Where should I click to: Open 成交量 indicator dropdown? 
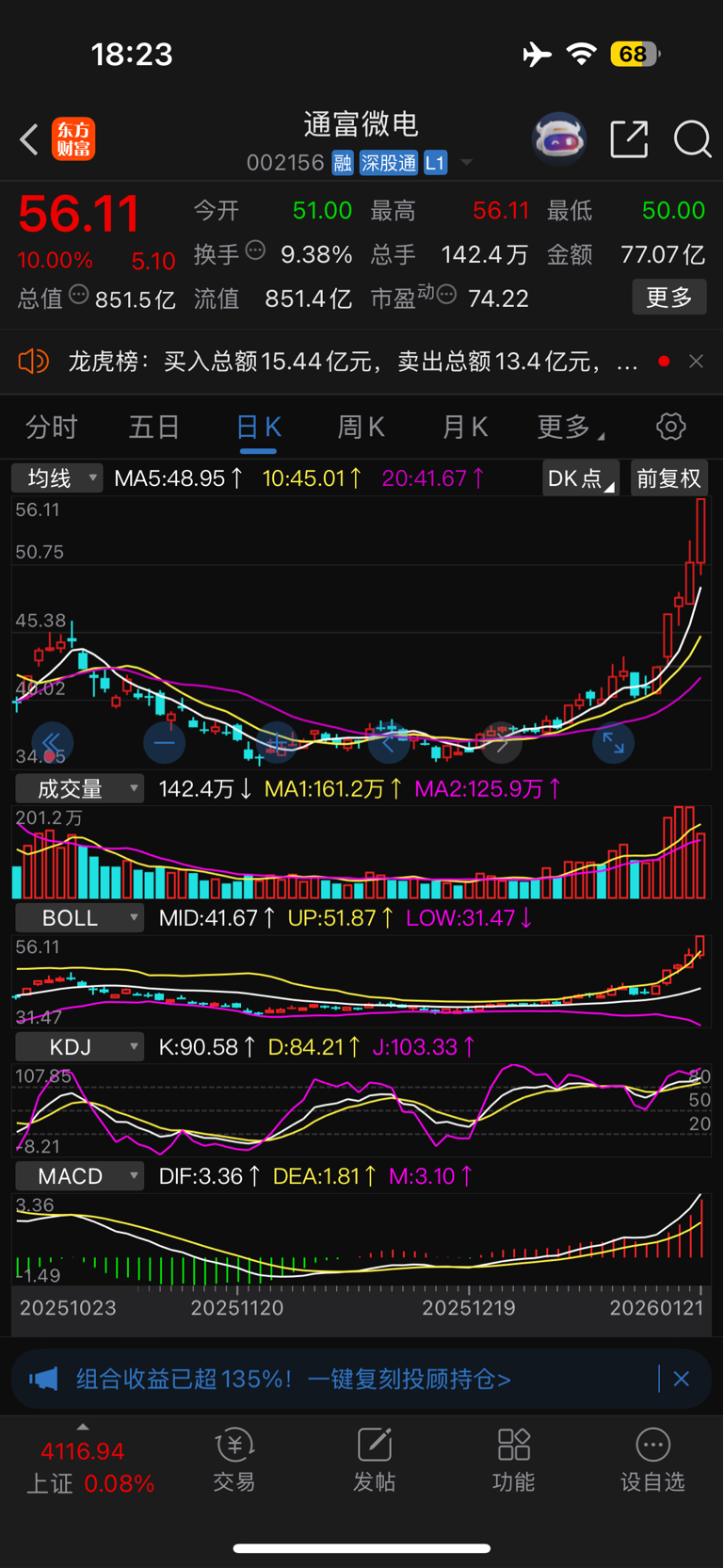tap(79, 788)
